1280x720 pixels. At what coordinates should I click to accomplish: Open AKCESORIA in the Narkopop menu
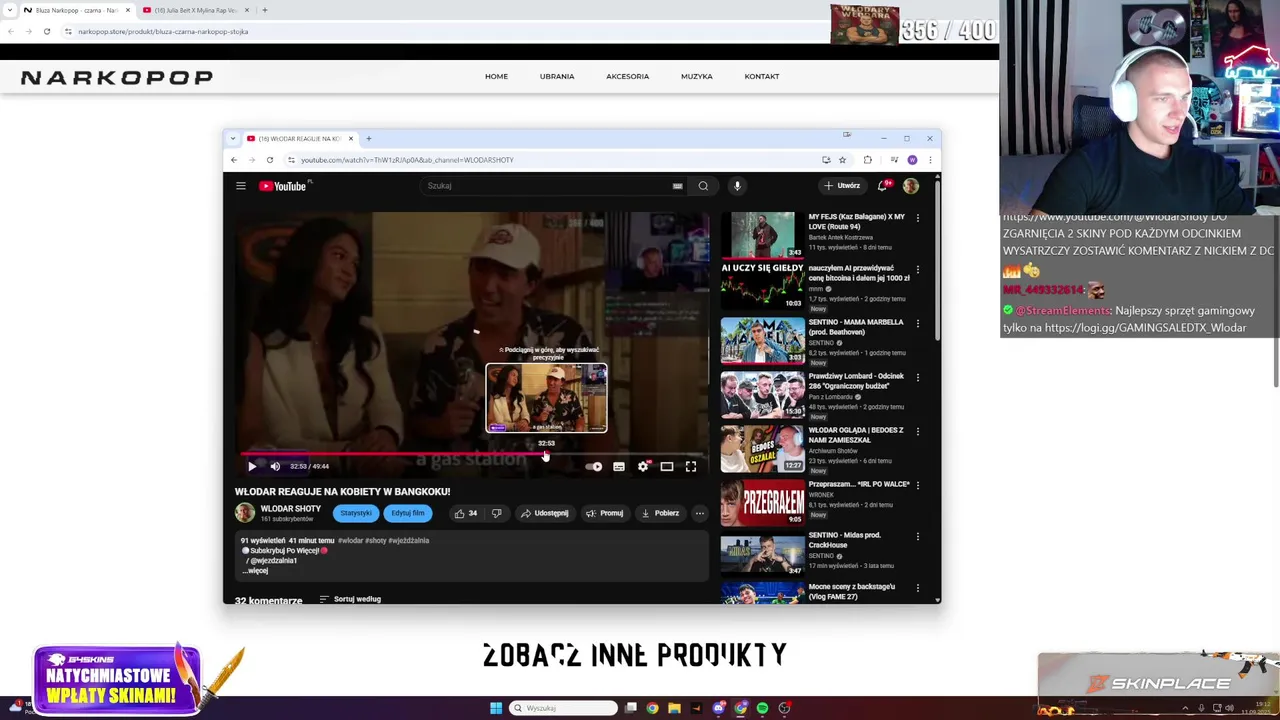pyautogui.click(x=627, y=76)
